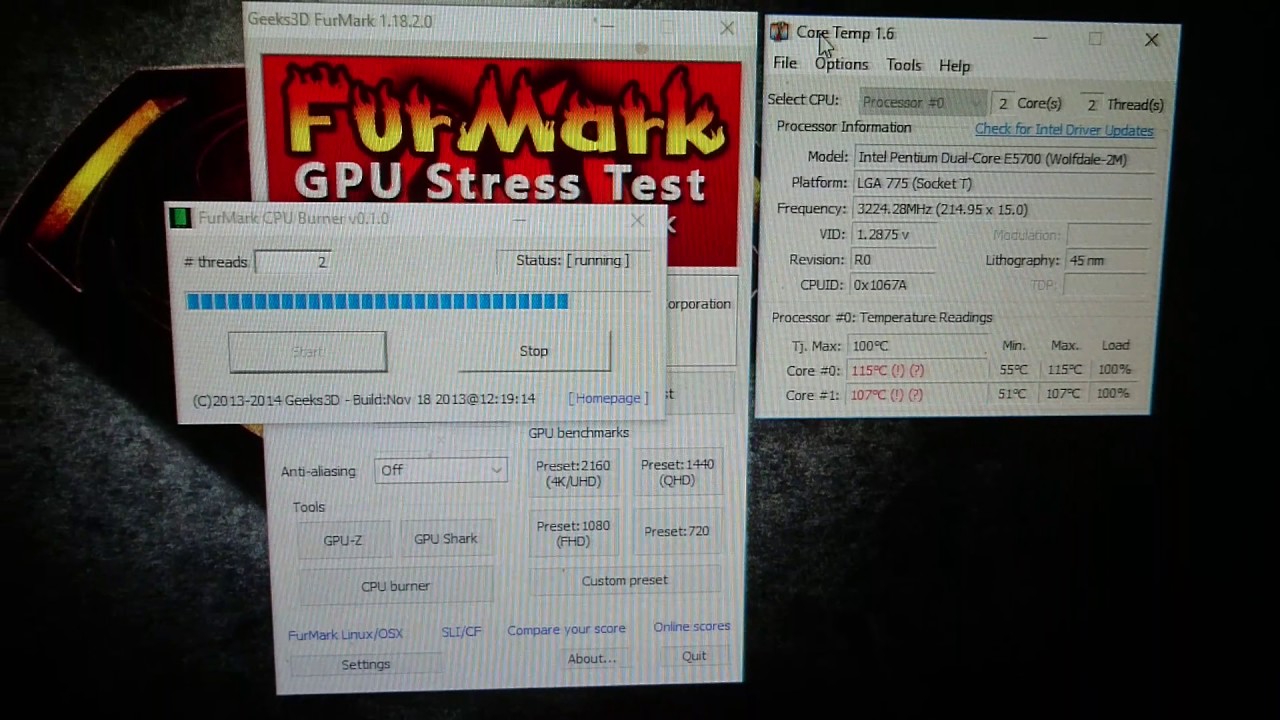This screenshot has height=720, width=1280.
Task: Open the Tools menu in Core Temp
Action: (x=903, y=65)
